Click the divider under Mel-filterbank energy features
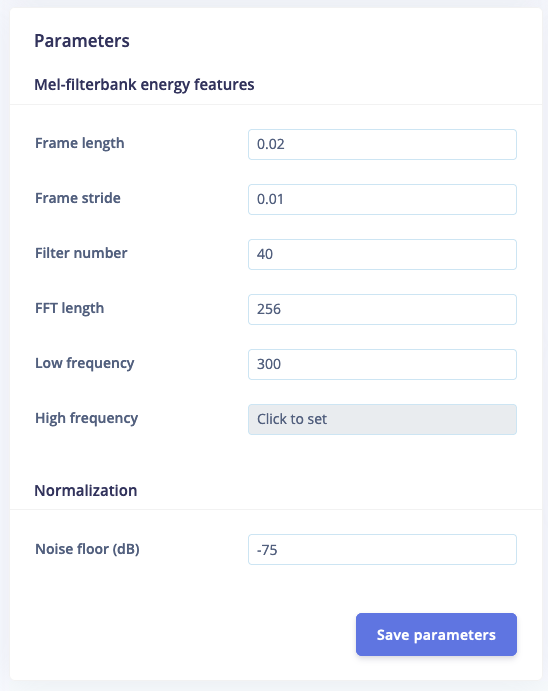The image size is (548, 691). (276, 105)
